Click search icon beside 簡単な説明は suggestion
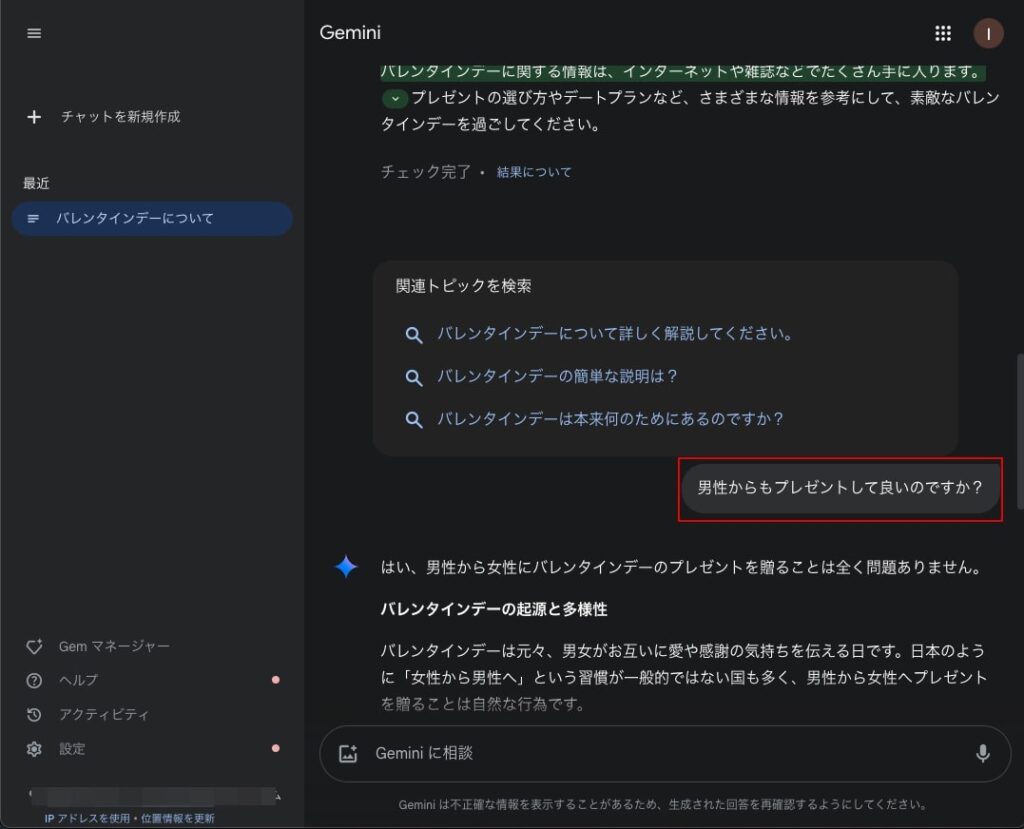Screen dimensions: 1024x829 (x=413, y=378)
